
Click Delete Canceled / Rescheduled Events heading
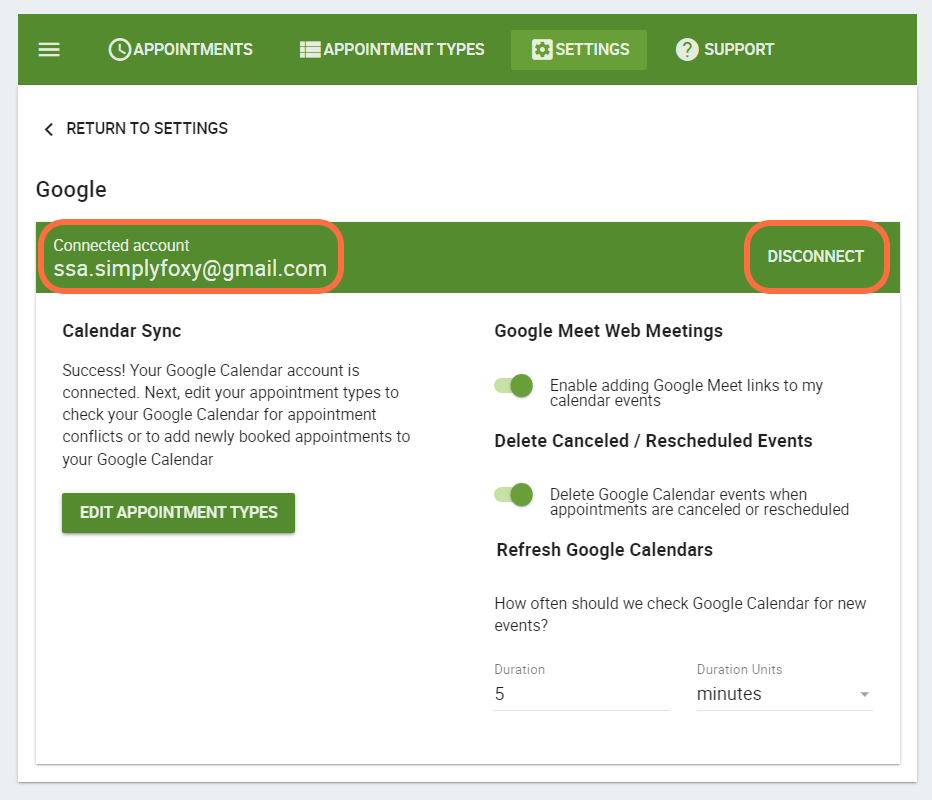coord(653,440)
